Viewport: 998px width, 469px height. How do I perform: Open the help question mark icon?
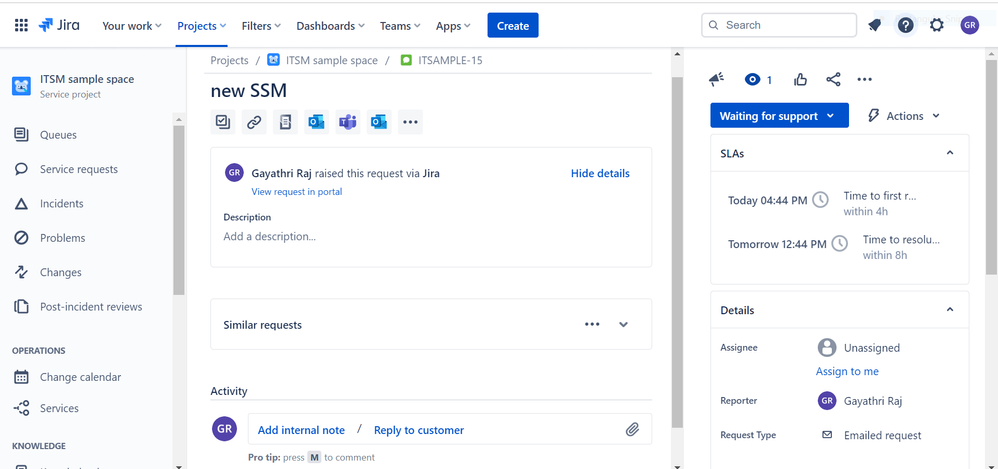pos(905,25)
